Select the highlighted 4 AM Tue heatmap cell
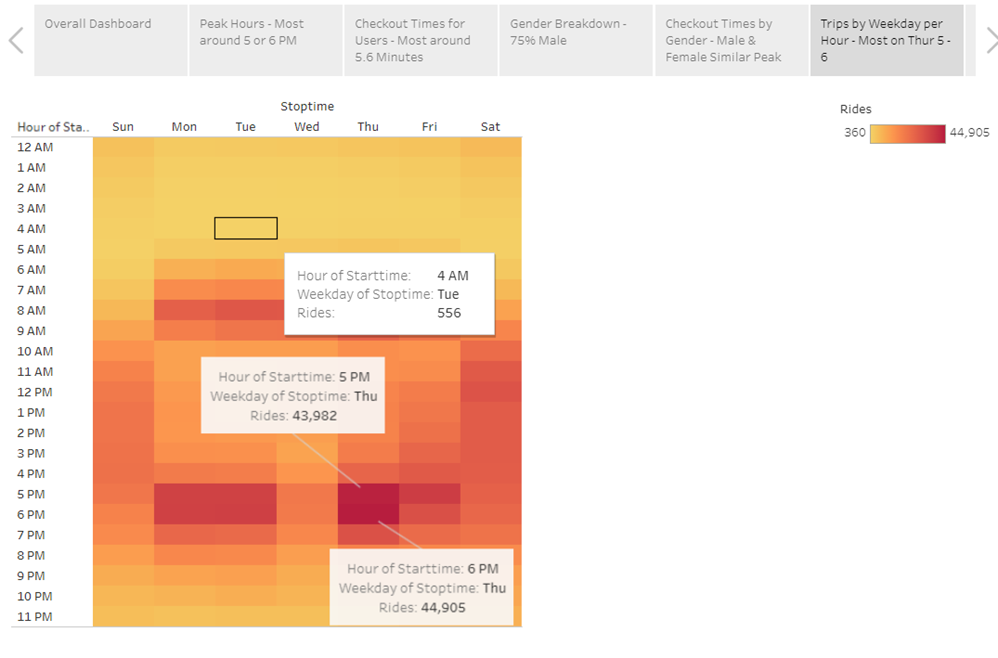 (245, 228)
